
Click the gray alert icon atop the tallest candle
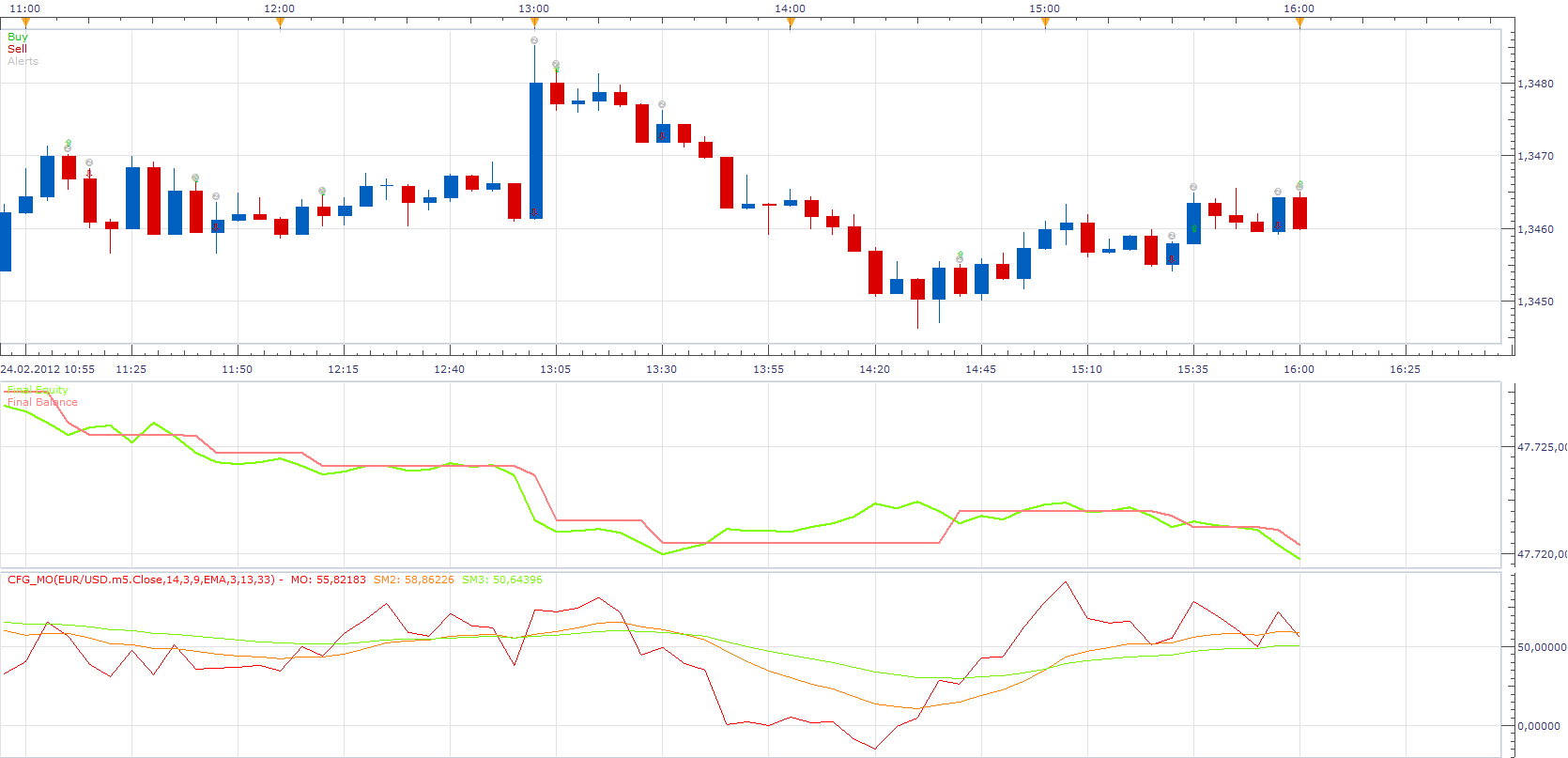534,40
